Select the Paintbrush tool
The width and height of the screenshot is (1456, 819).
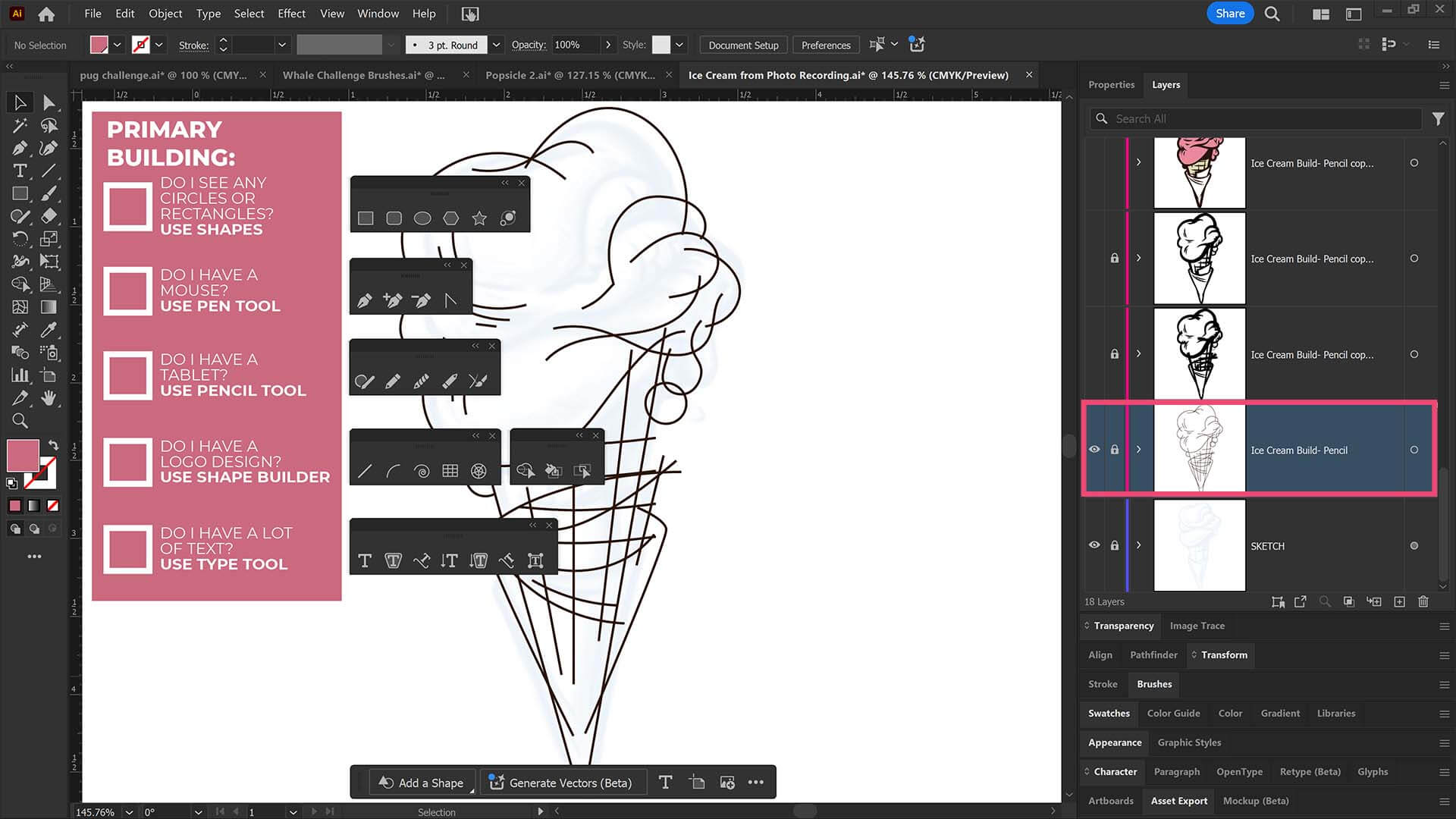pos(49,193)
